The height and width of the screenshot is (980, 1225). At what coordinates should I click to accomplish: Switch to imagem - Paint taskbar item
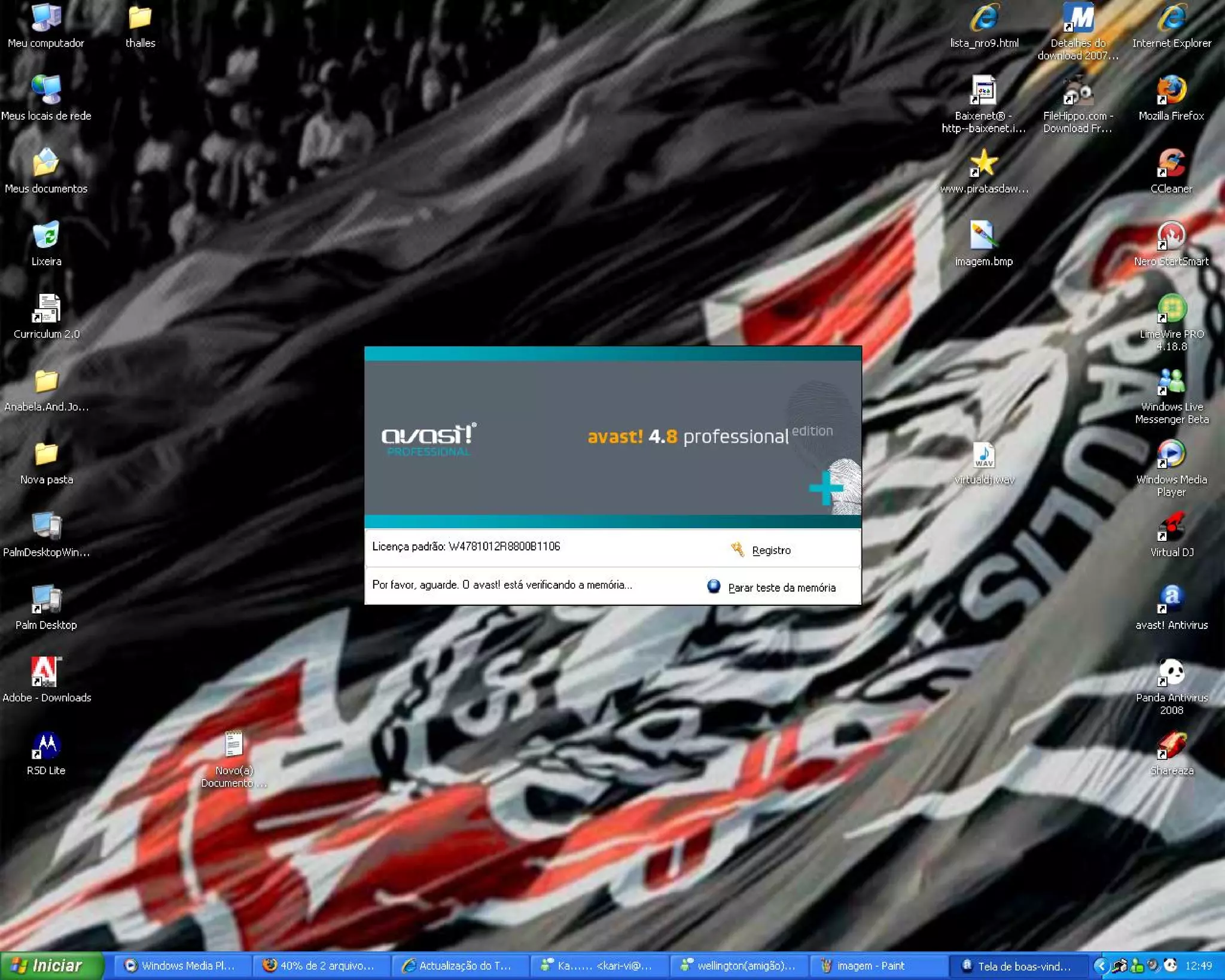pos(870,965)
